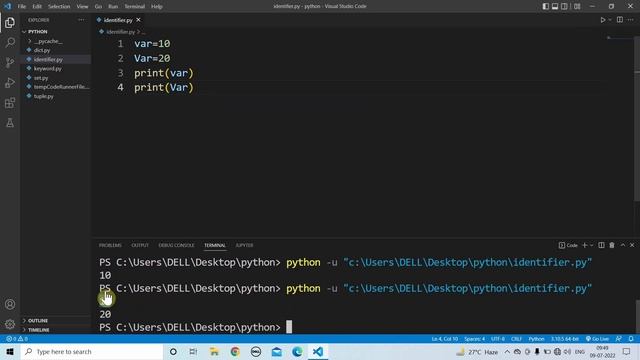Open the Accounts menu icon
The image size is (640, 360).
[x=10, y=304]
